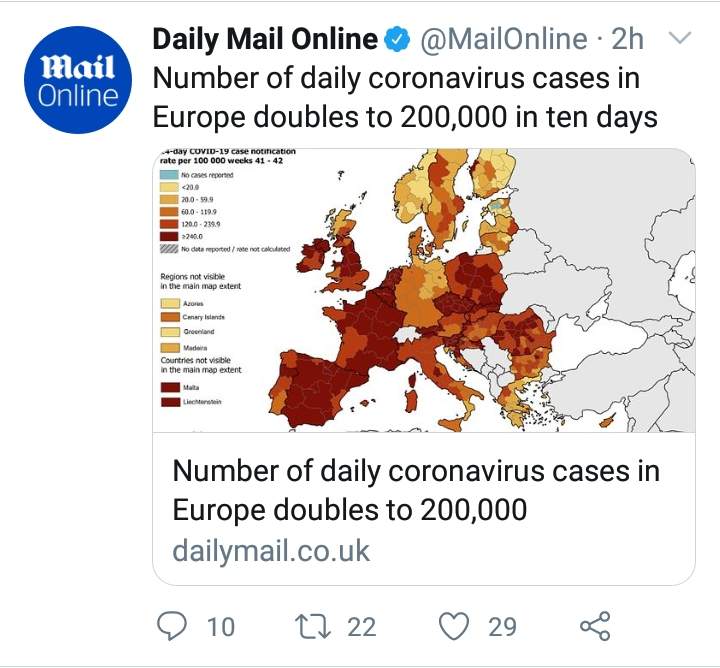Open the Europe COVID map image
Image resolution: width=720 pixels, height=668 pixels.
(x=424, y=290)
